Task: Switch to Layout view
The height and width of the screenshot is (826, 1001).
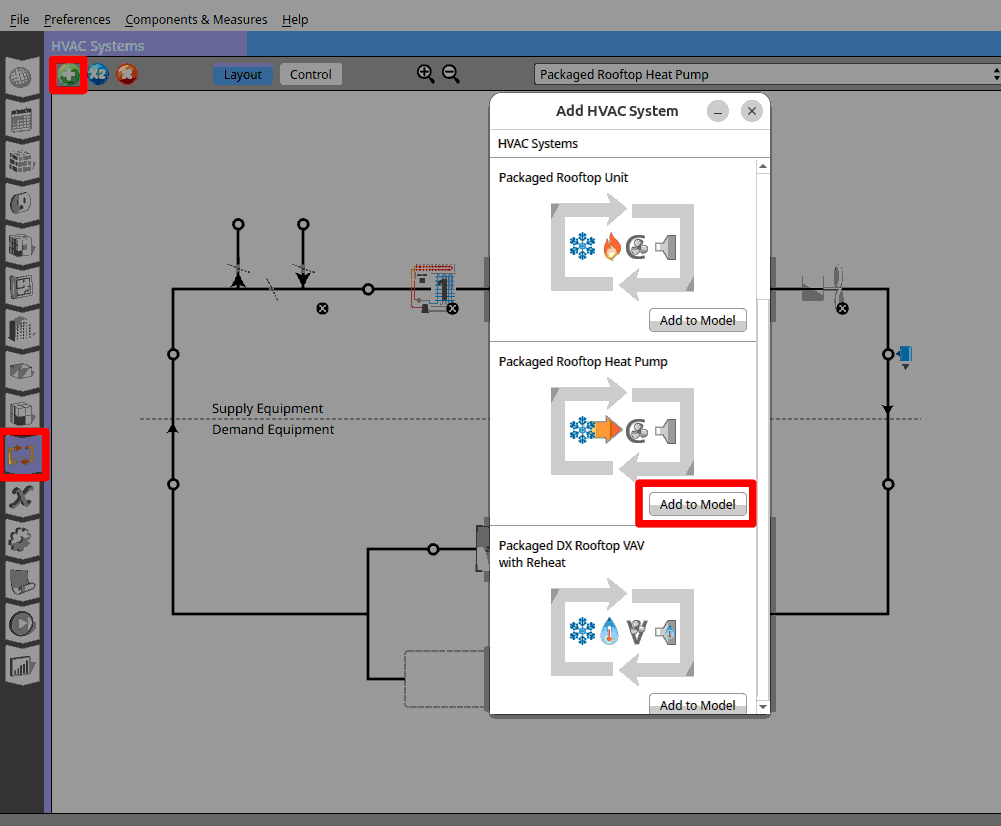Action: [x=242, y=74]
